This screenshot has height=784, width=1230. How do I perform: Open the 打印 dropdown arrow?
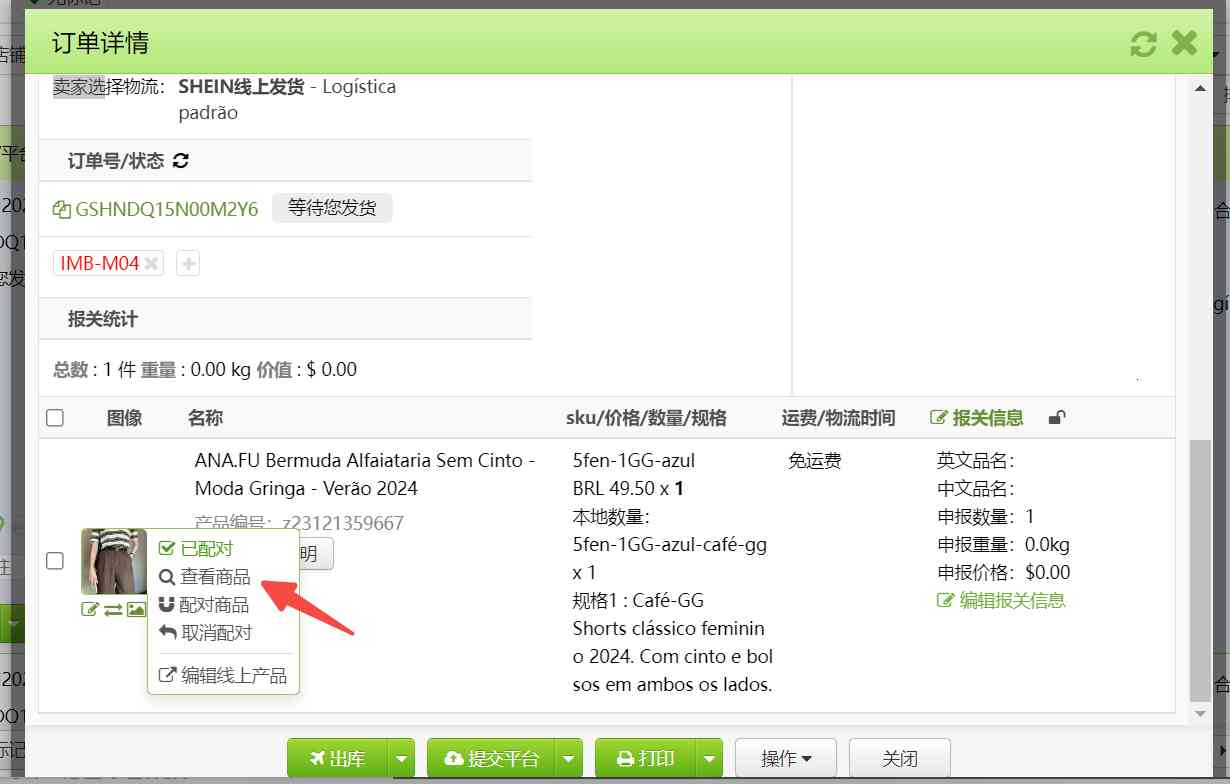(709, 759)
